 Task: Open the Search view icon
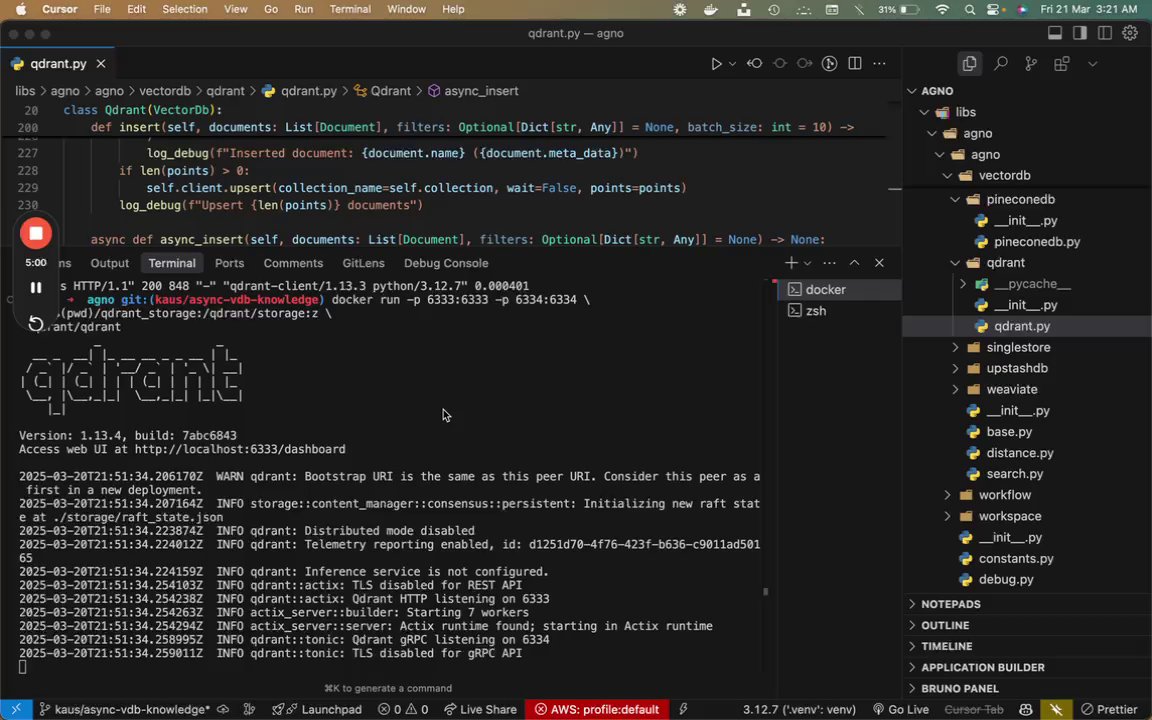[x=1001, y=64]
